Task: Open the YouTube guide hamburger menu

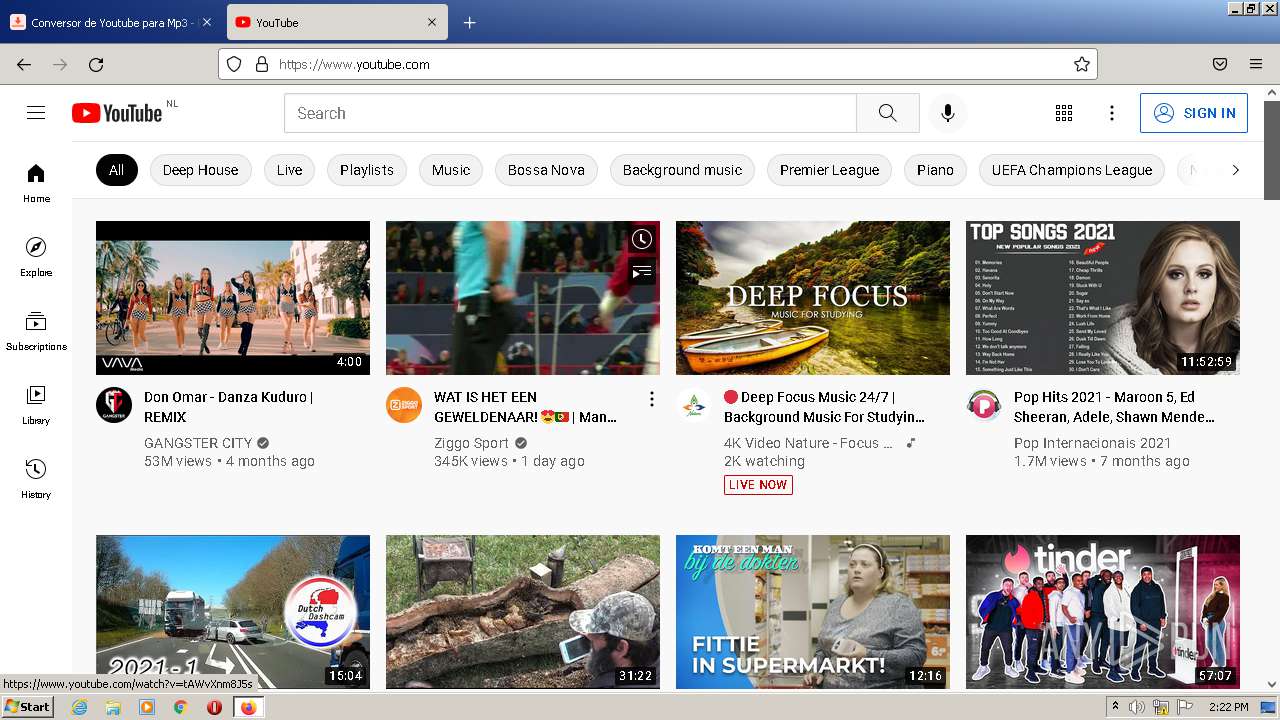Action: pyautogui.click(x=36, y=113)
